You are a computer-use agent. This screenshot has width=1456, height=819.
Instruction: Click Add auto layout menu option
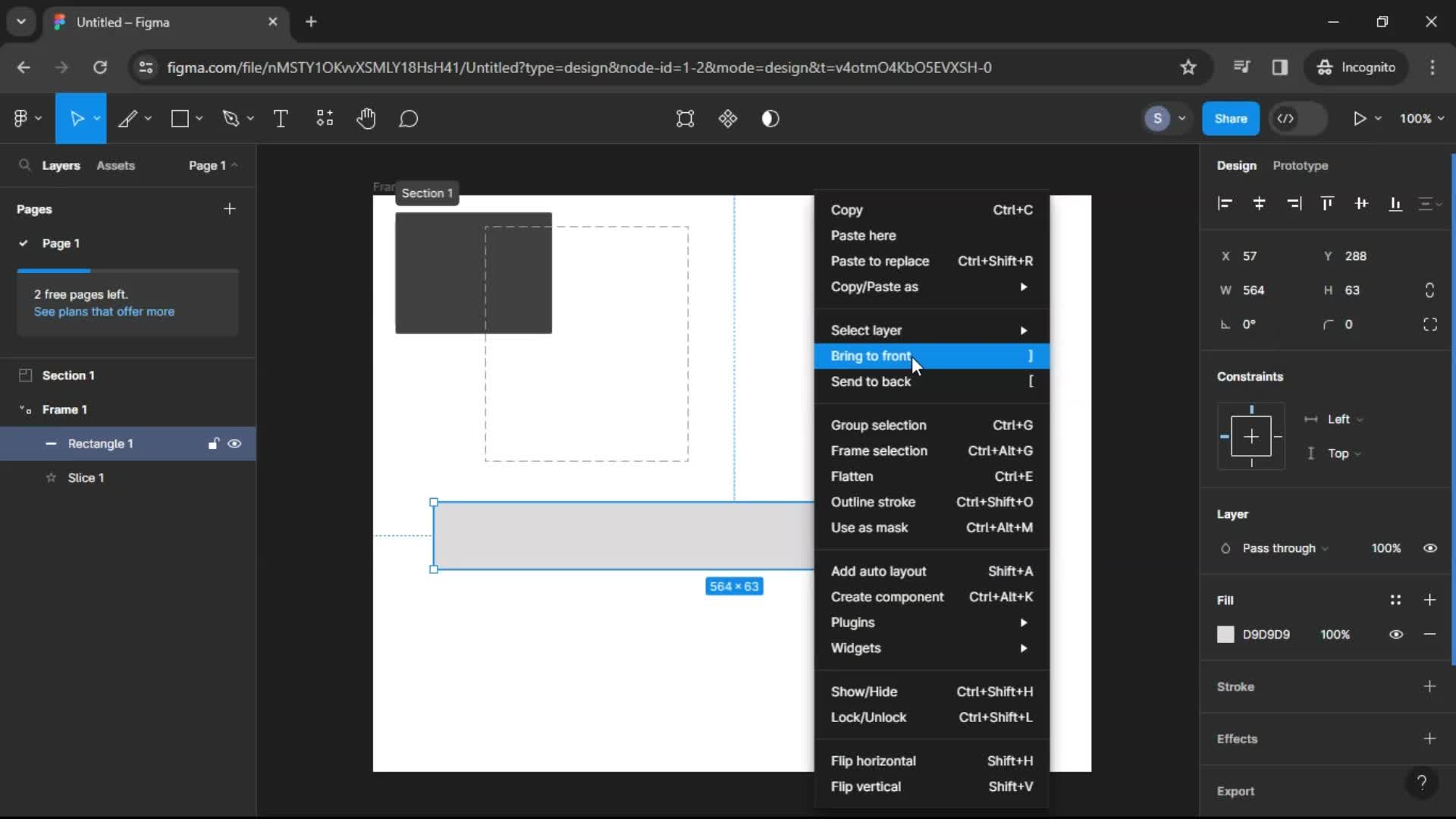879,571
